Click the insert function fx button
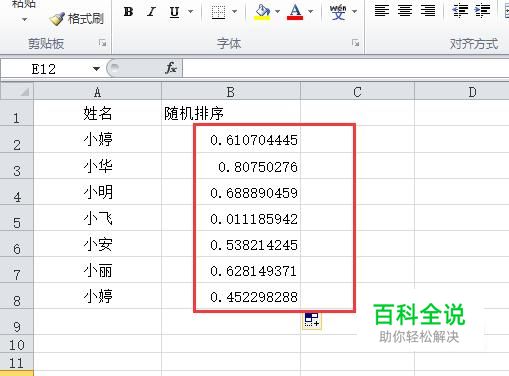Screen dimensions: 509x376 [x=171, y=69]
